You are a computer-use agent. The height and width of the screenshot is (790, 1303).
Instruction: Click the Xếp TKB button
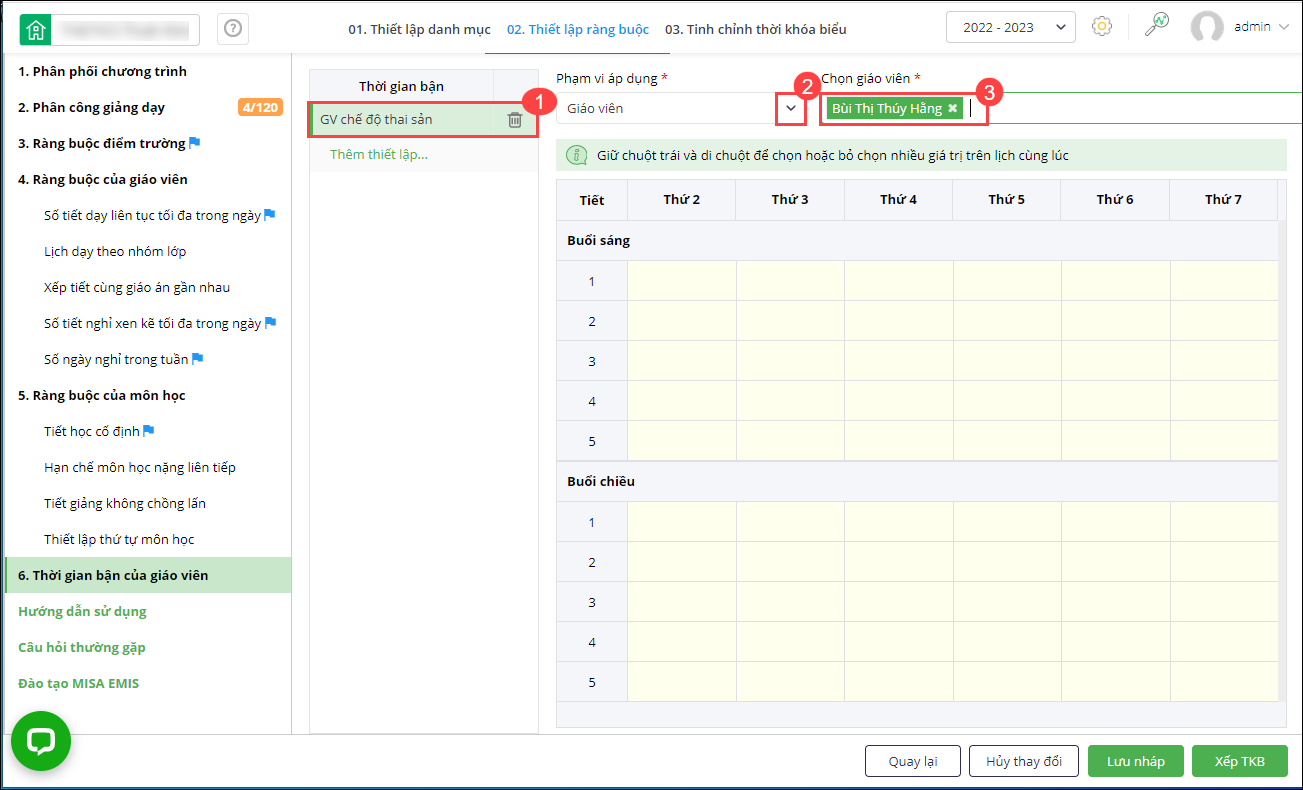[x=1240, y=761]
